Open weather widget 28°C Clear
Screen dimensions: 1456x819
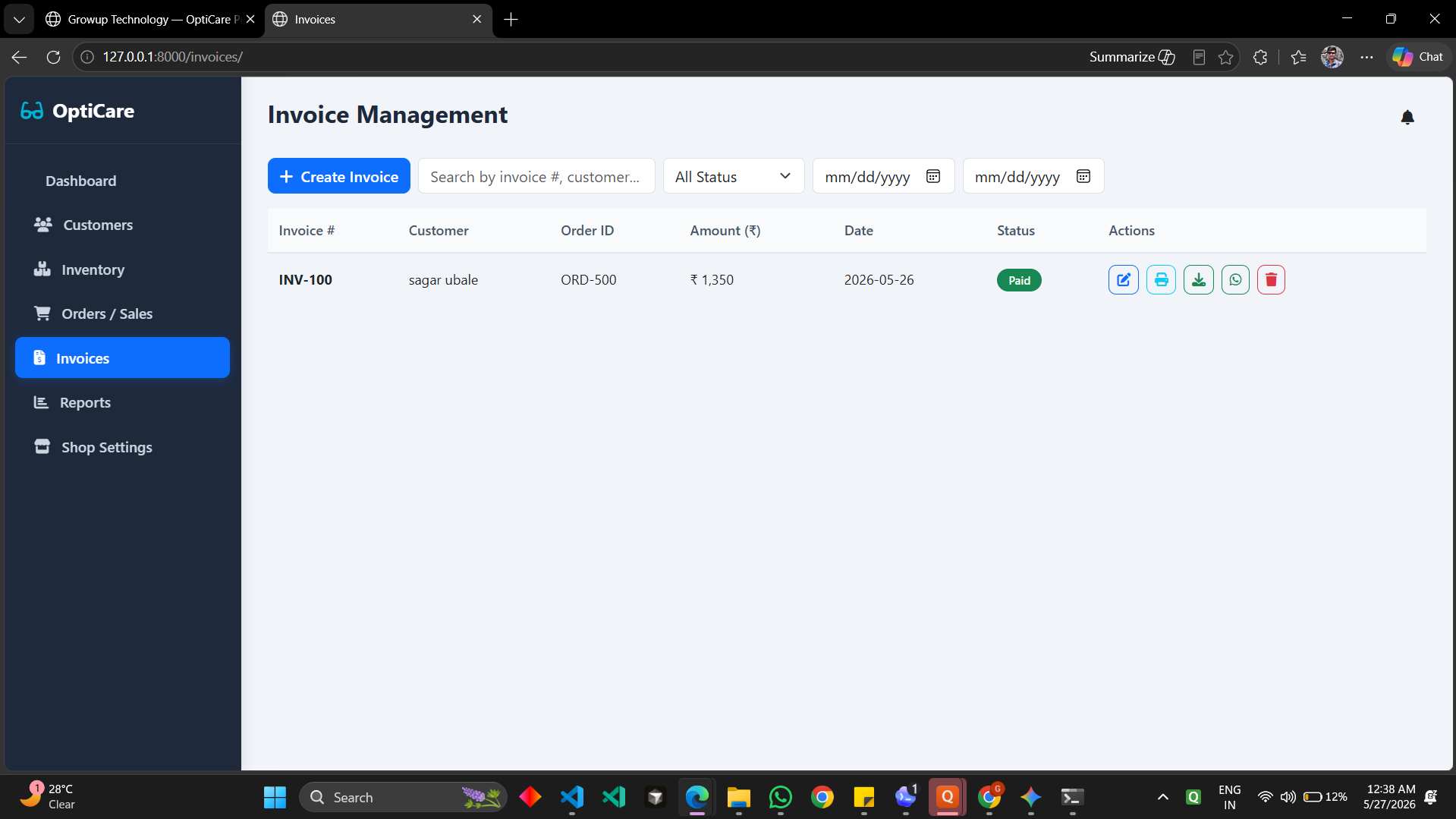click(x=49, y=797)
